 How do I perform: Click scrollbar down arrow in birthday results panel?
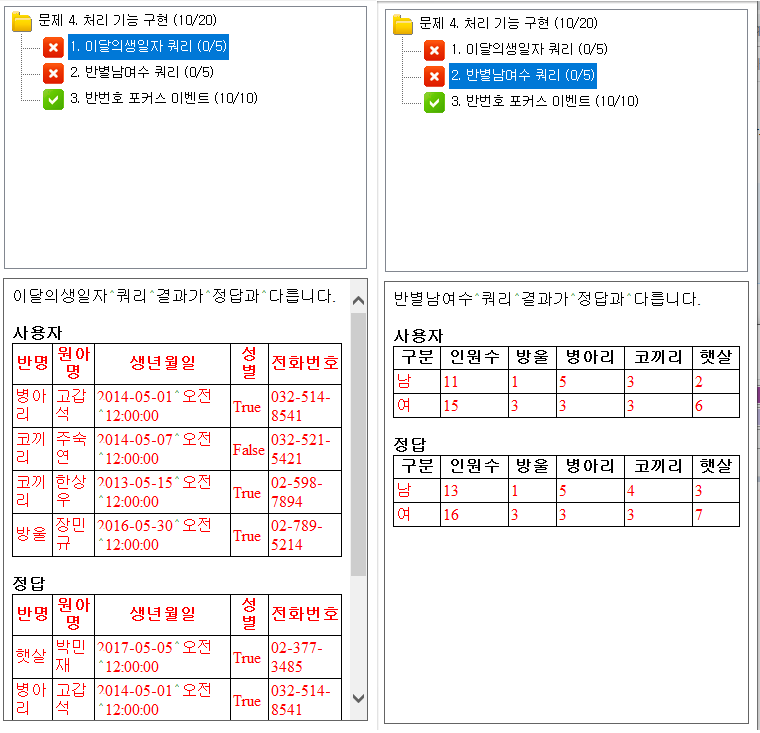[359, 699]
